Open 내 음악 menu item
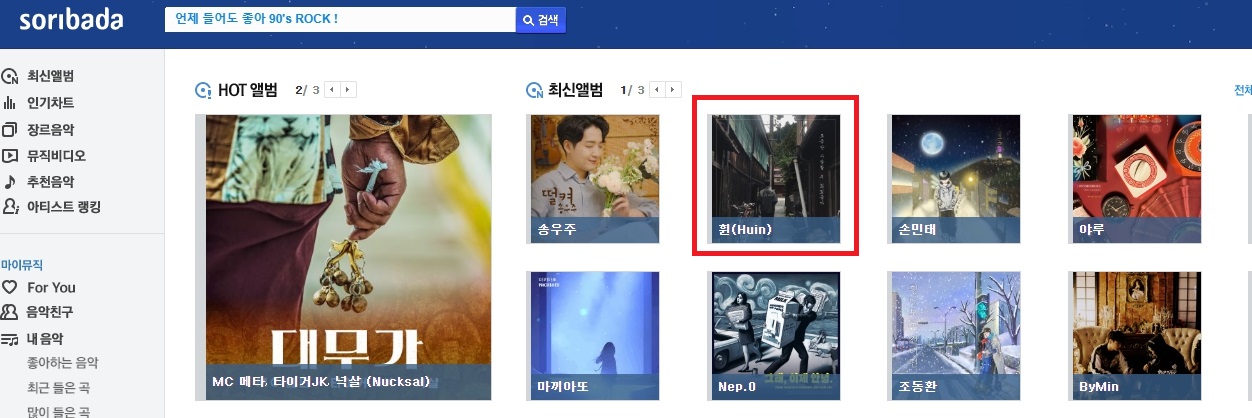Screen dimensions: 1252x418 point(46,339)
